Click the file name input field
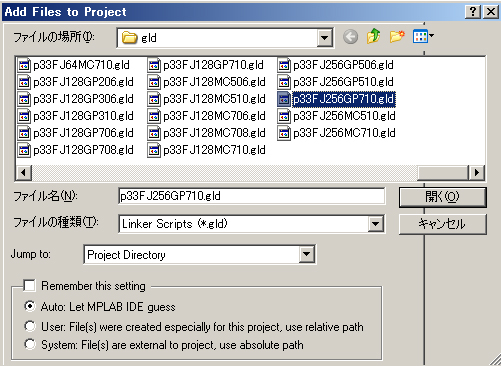This screenshot has width=501, height=366. pos(251,196)
